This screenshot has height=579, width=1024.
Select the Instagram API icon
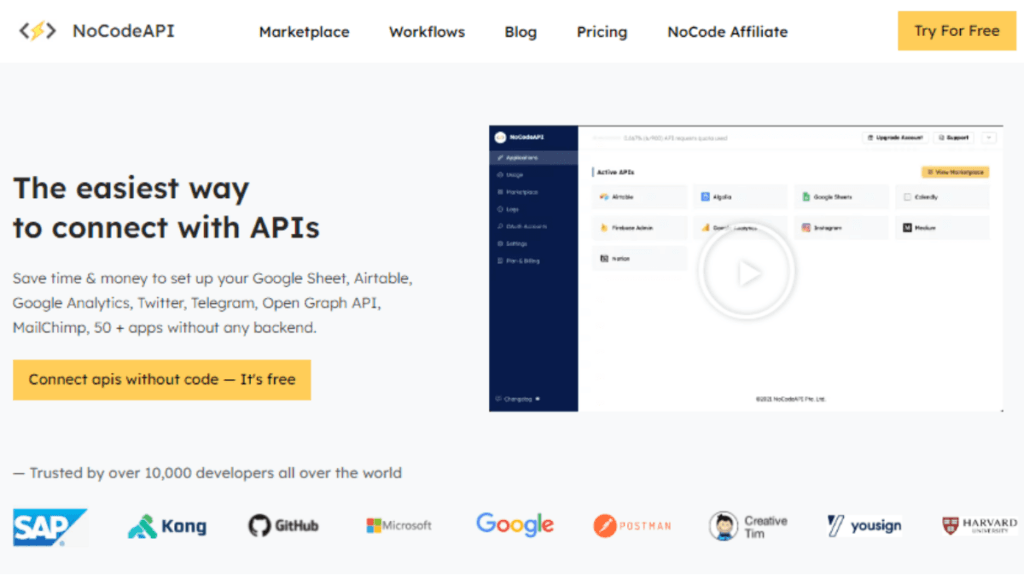805,228
